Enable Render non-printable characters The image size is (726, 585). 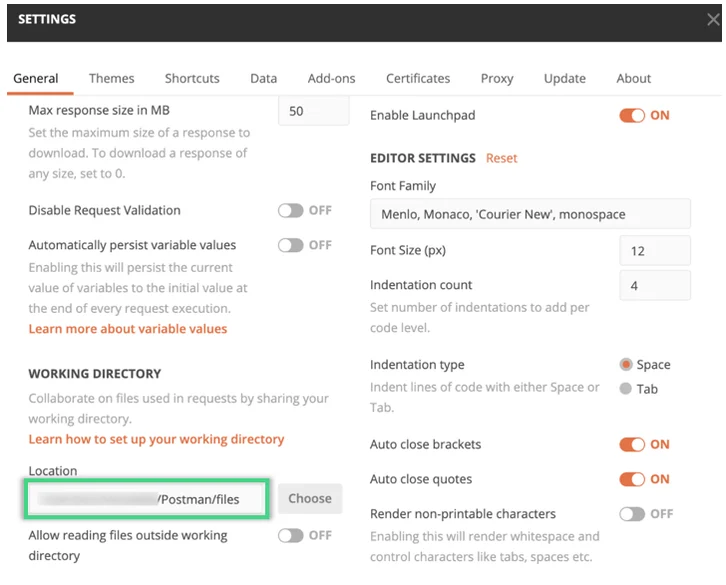tap(632, 514)
